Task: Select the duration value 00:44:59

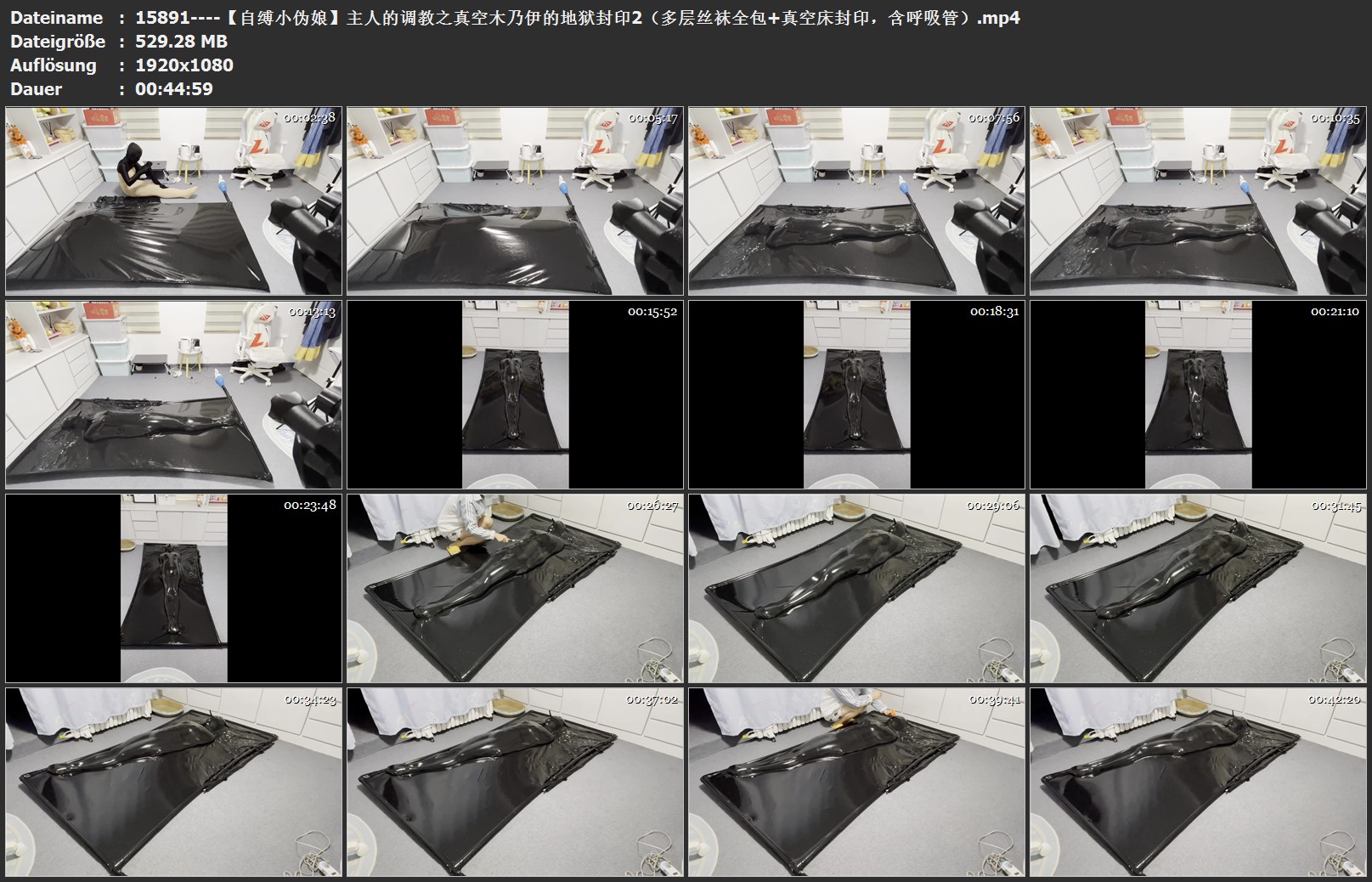Action: tap(173, 89)
